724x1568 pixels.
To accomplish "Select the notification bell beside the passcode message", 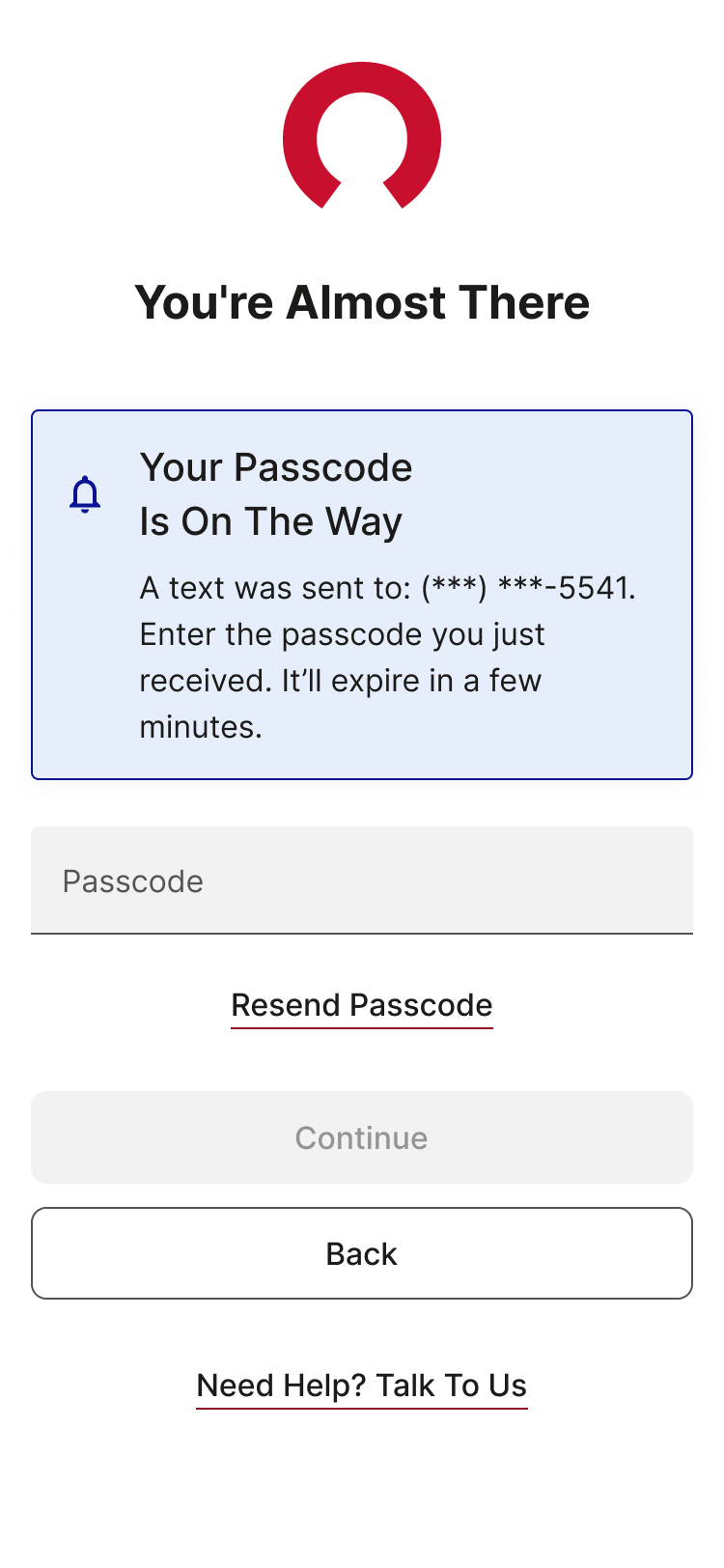I will click(85, 492).
